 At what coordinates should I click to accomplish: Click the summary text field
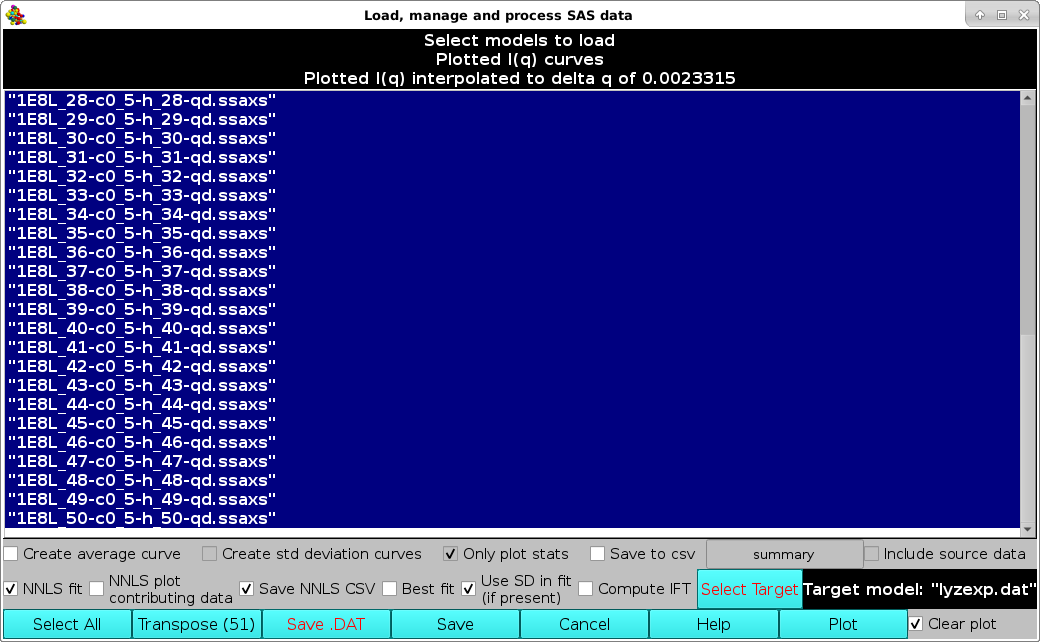784,554
